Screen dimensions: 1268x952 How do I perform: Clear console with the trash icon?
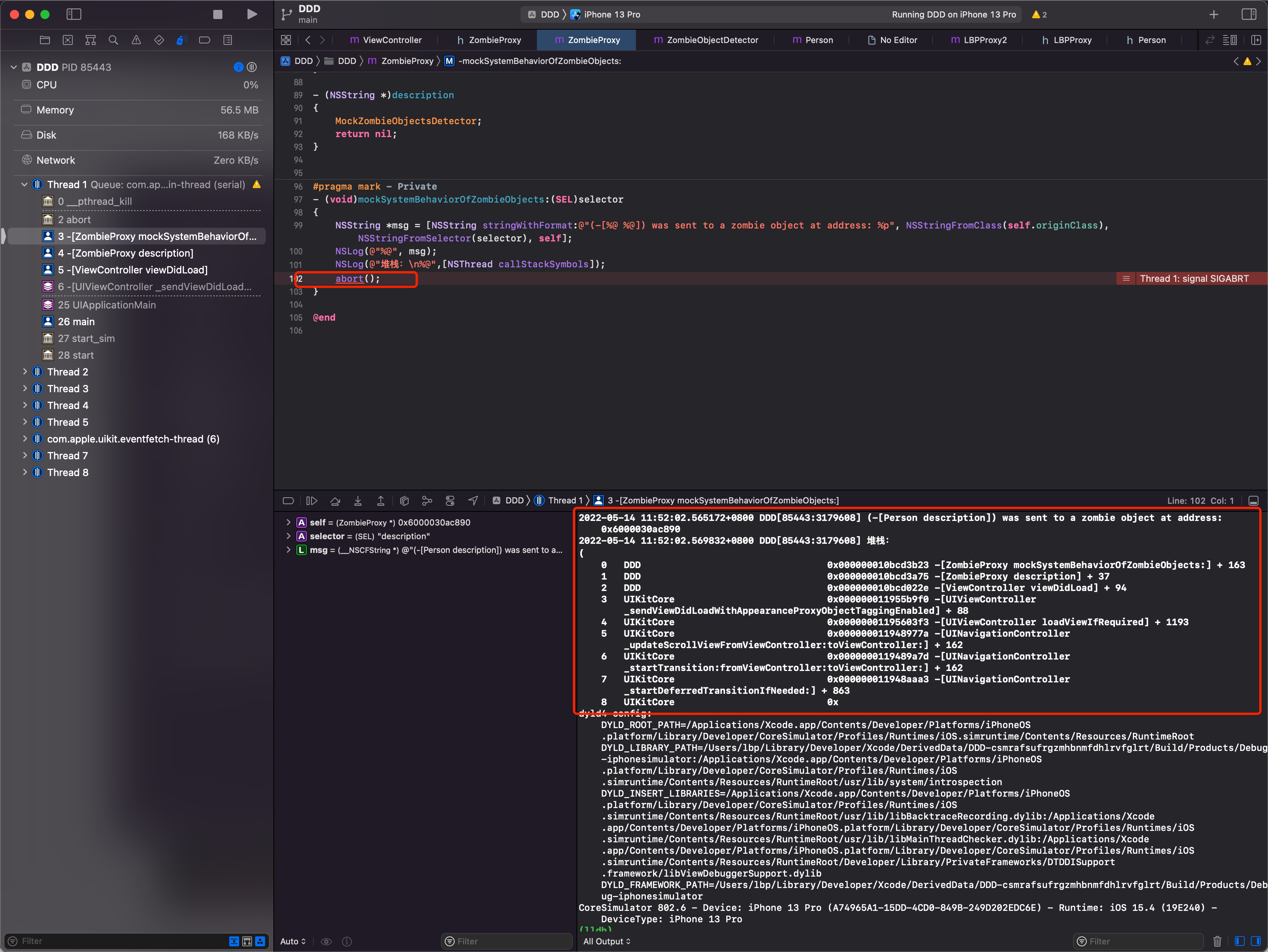1217,941
